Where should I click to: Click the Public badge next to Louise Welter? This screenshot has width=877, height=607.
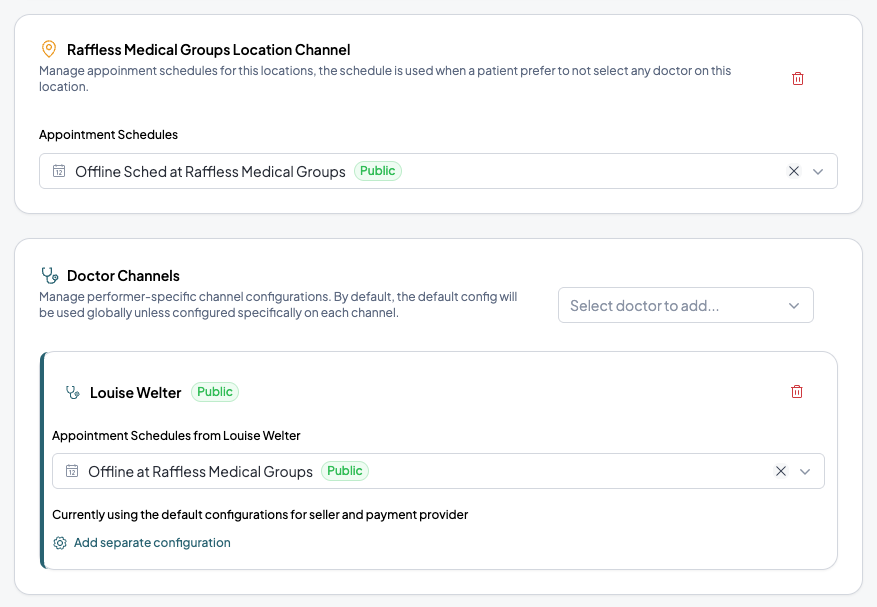tap(215, 392)
